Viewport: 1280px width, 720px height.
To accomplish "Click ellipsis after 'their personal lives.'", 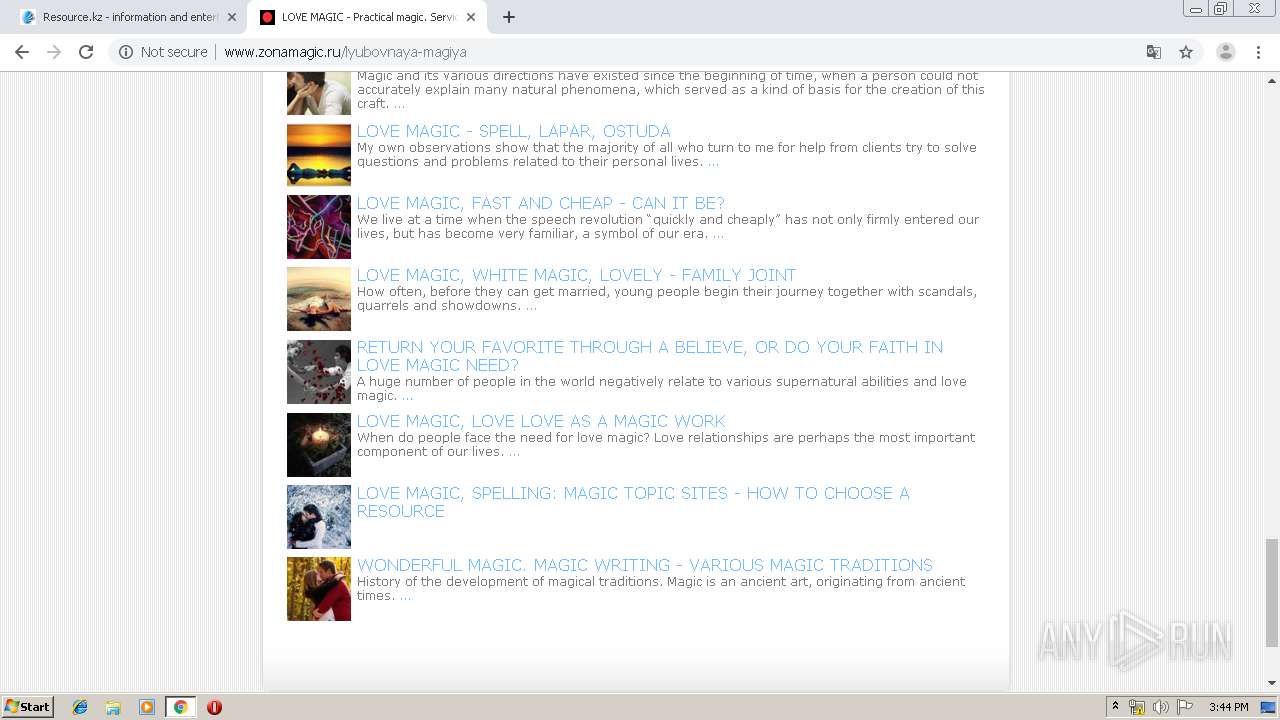I will (x=713, y=162).
